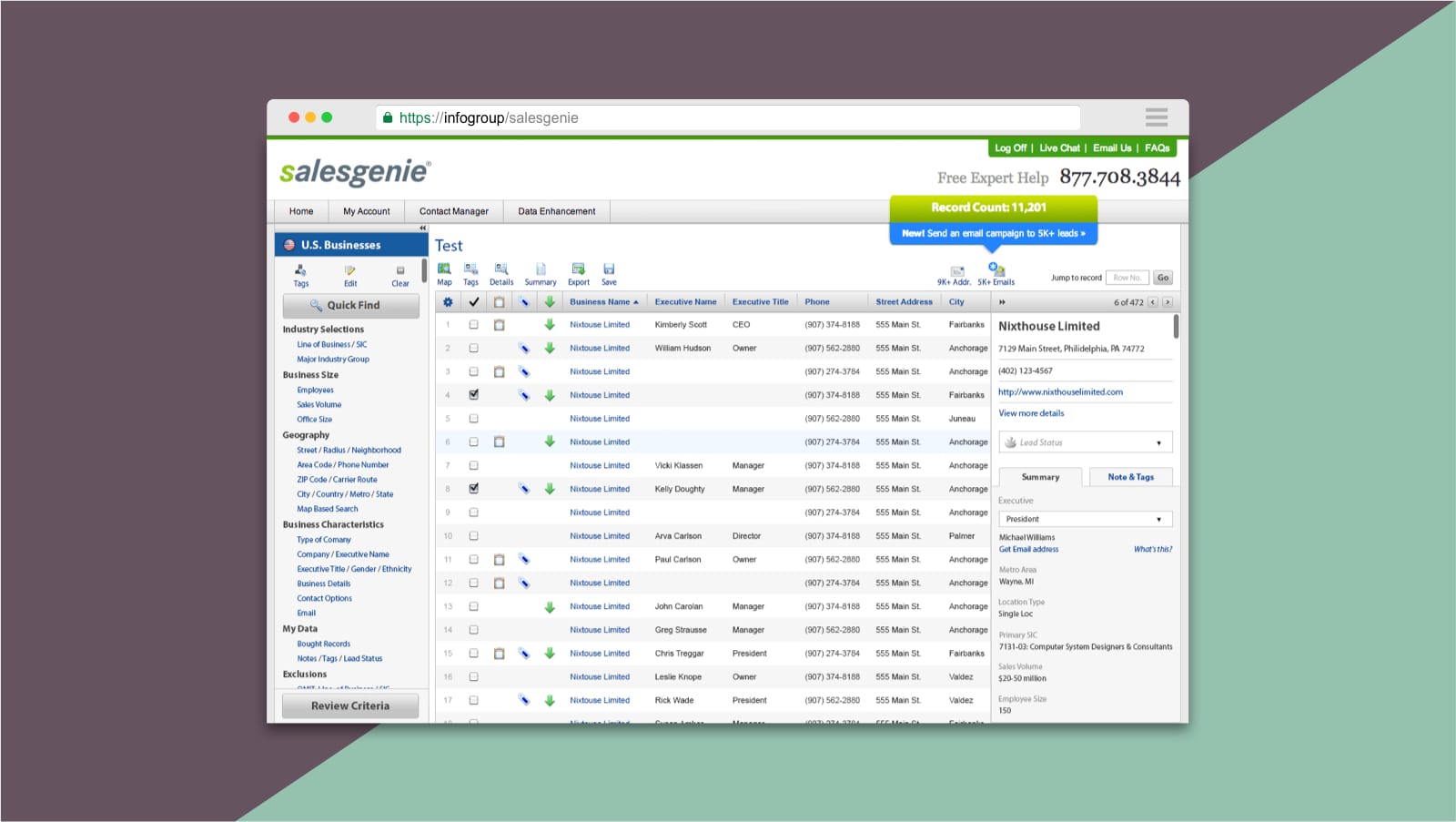Open My Account menu
This screenshot has height=822, width=1456.
367,211
